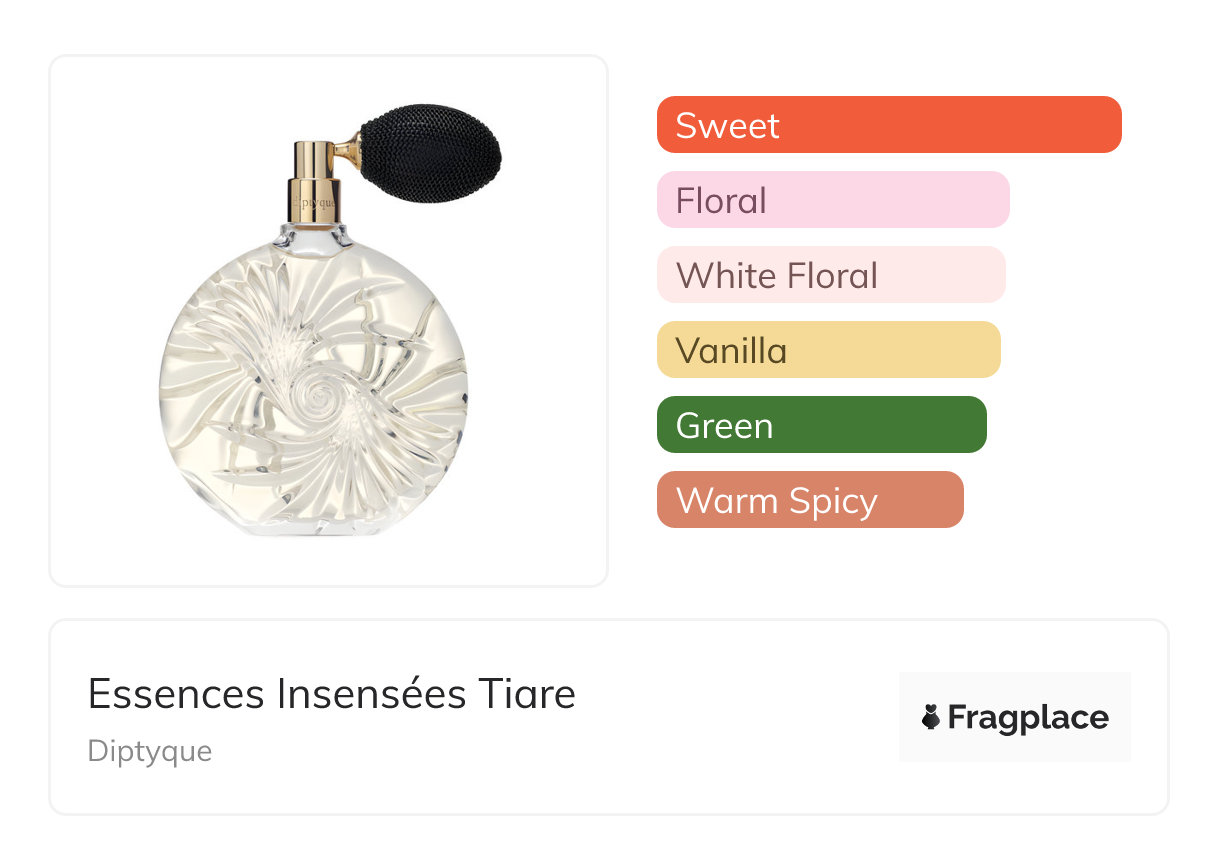Image resolution: width=1218 pixels, height=864 pixels.
Task: Click the word Tiare in the title
Action: click(x=527, y=694)
